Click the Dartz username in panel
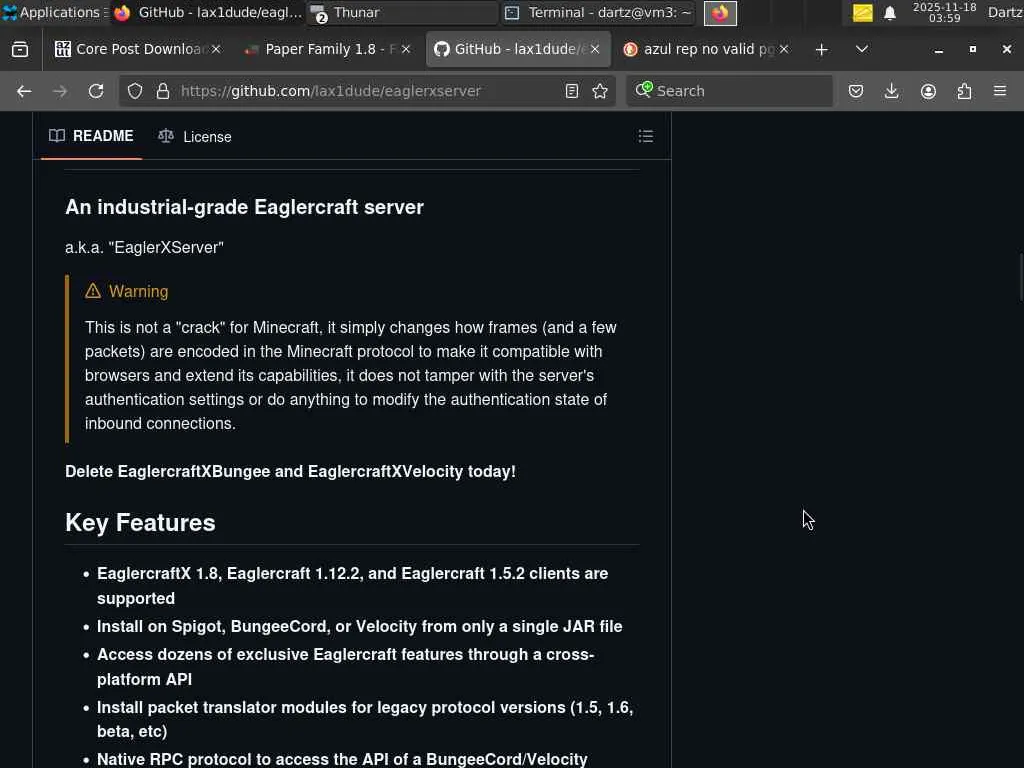This screenshot has height=768, width=1024. tap(1005, 12)
